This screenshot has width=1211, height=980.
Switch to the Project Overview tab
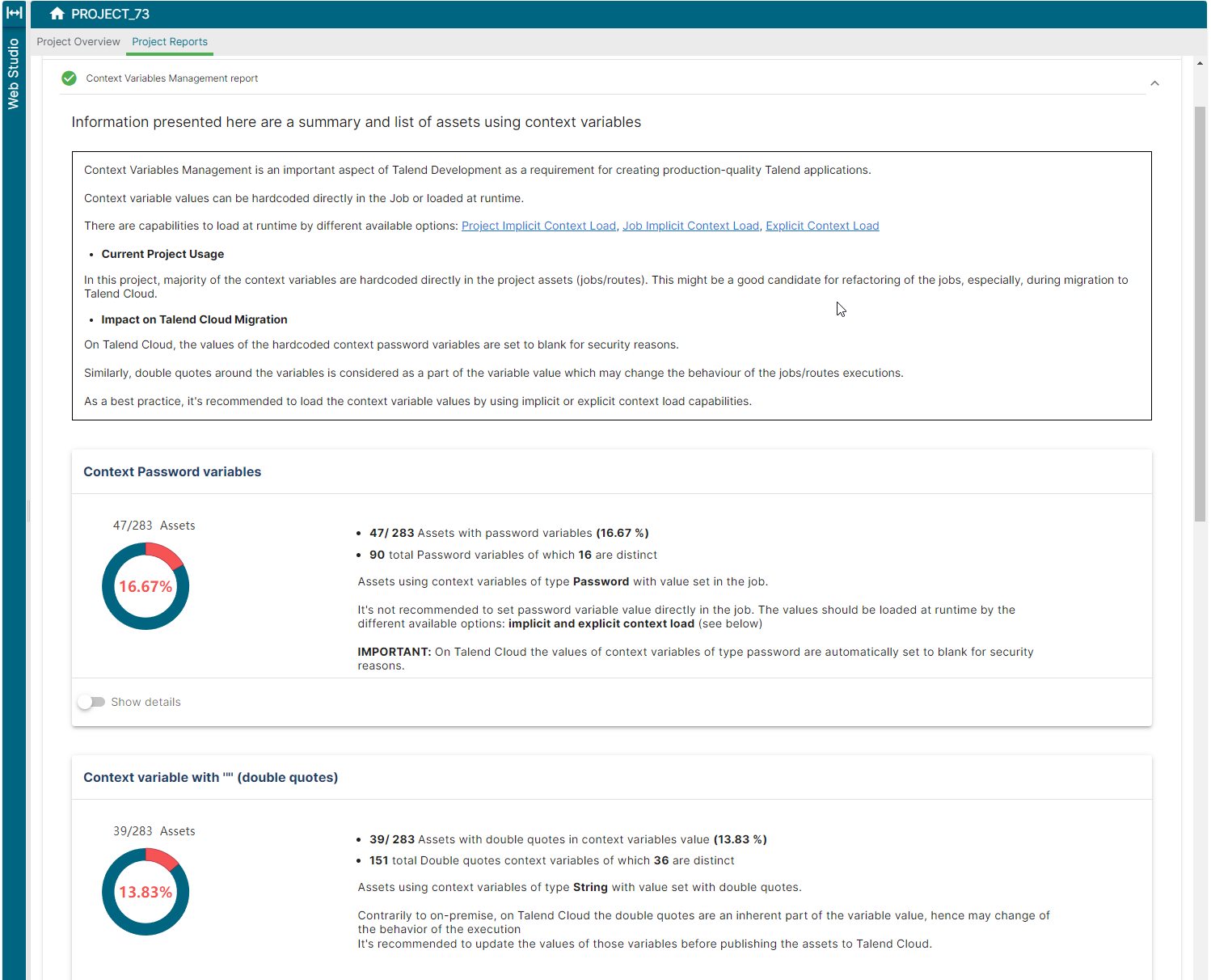[78, 41]
